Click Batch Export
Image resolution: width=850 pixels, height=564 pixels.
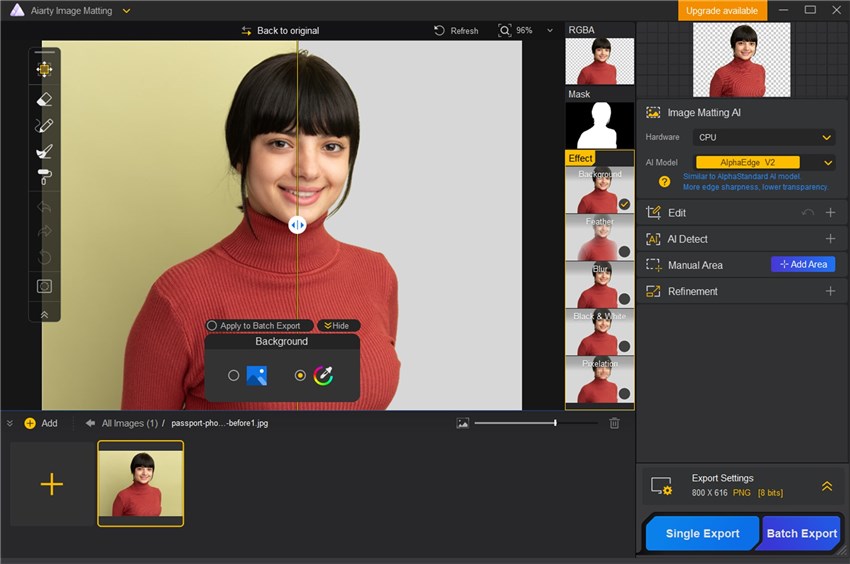[801, 533]
